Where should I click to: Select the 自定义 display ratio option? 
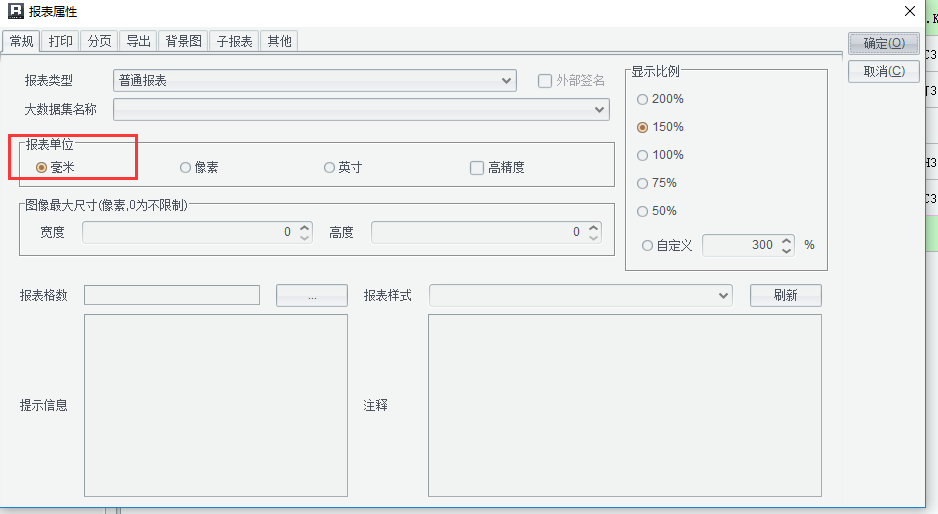(x=647, y=245)
